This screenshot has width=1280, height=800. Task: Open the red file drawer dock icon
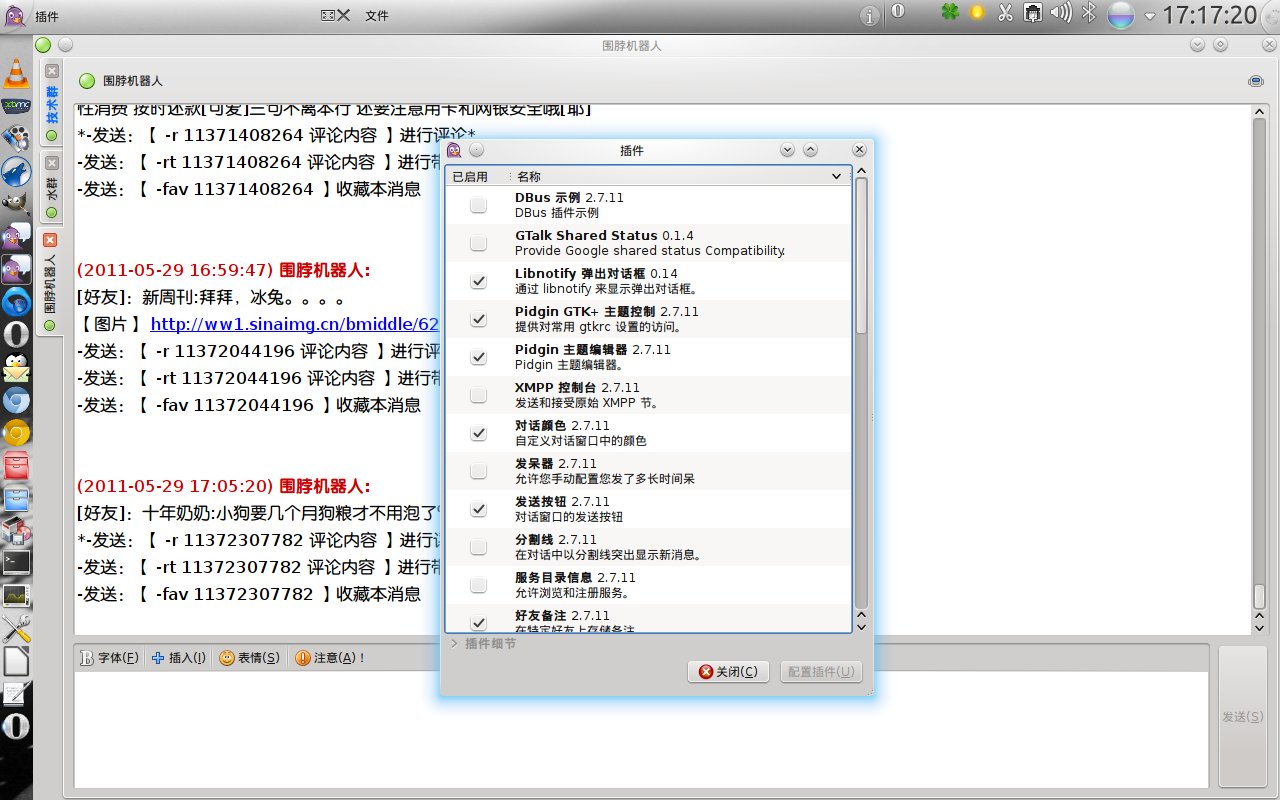(x=16, y=466)
